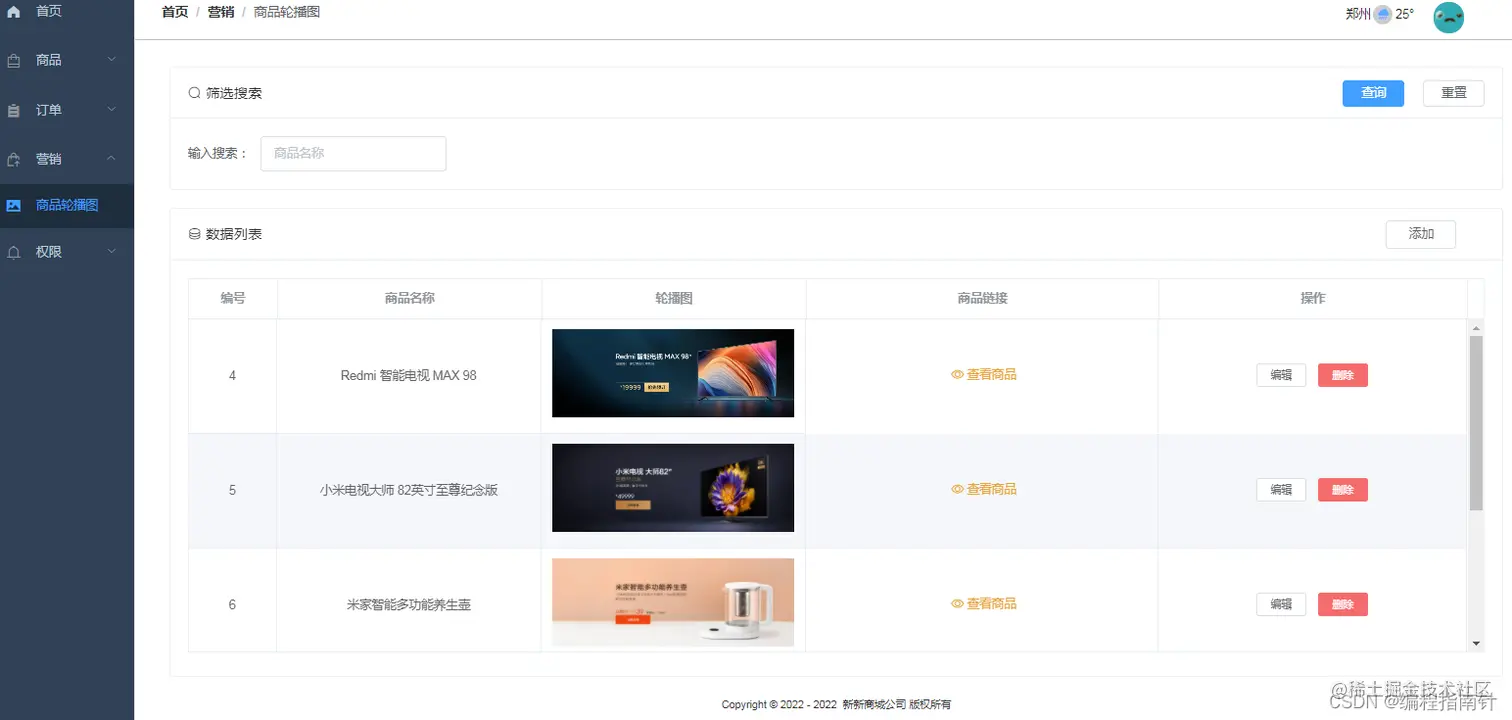Edit the Redmi 智能电视 MAX 98 row
1512x720 pixels.
pyautogui.click(x=1281, y=375)
